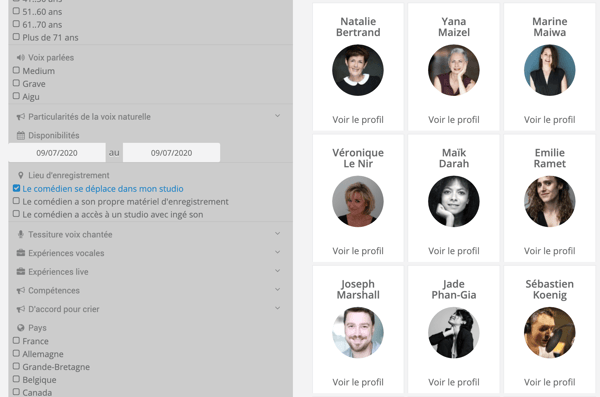
Task: Enable Le comédien a son propre matériel d'enregistrement
Action: coord(16,201)
